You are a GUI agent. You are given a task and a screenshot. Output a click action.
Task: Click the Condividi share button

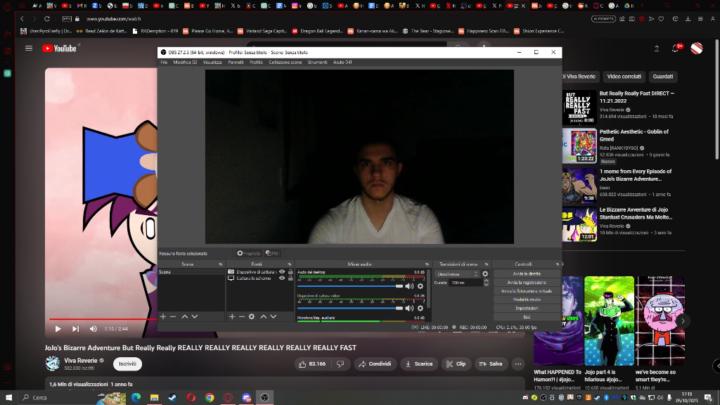coord(375,364)
